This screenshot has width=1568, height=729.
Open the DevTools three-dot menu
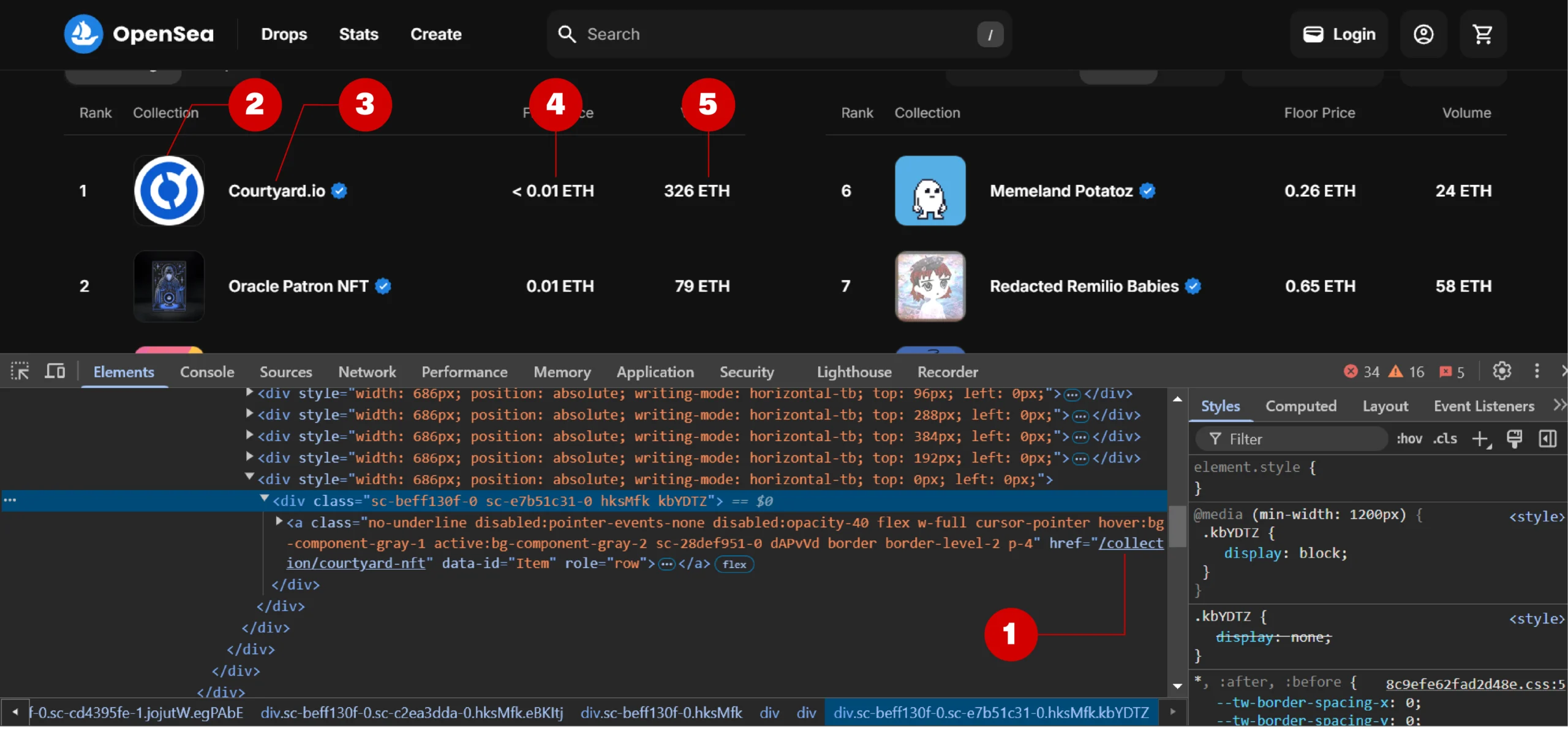pos(1536,371)
